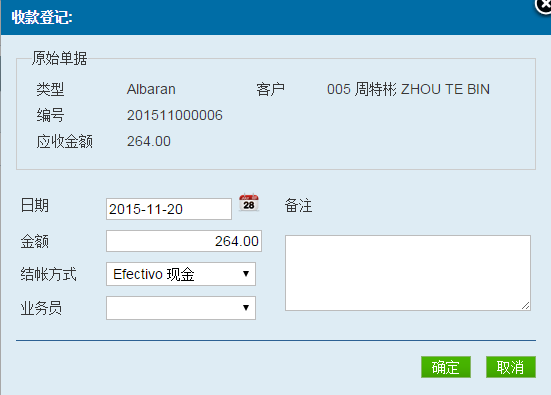551x395 pixels.
Task: Cancel with the 取消 button
Action: pos(511,367)
